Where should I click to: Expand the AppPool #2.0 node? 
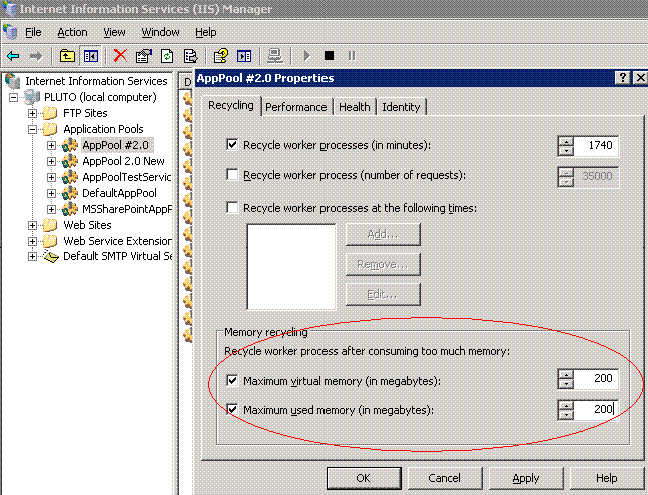click(x=51, y=145)
